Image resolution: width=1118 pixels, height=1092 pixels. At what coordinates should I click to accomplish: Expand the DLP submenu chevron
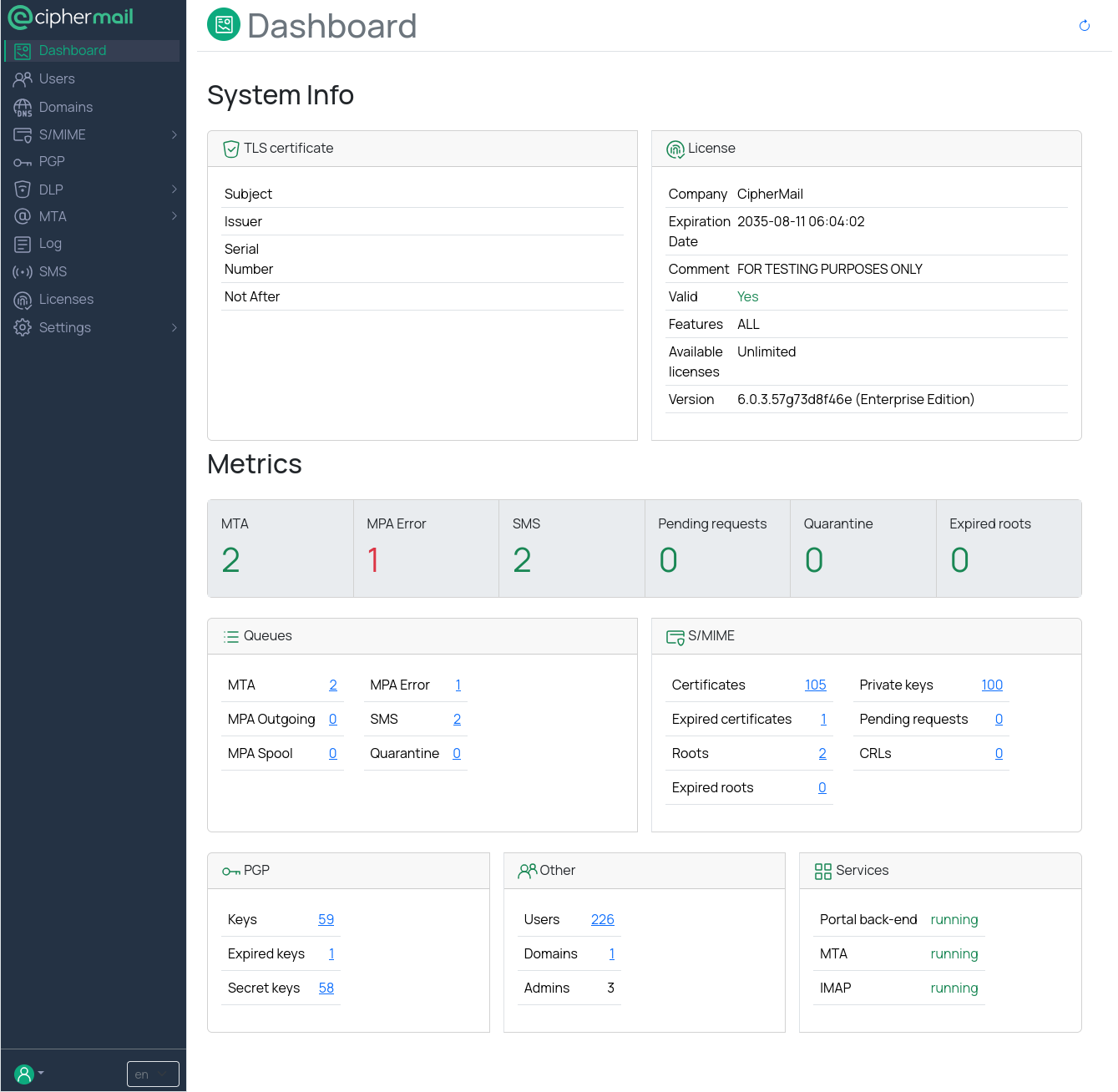pos(175,190)
